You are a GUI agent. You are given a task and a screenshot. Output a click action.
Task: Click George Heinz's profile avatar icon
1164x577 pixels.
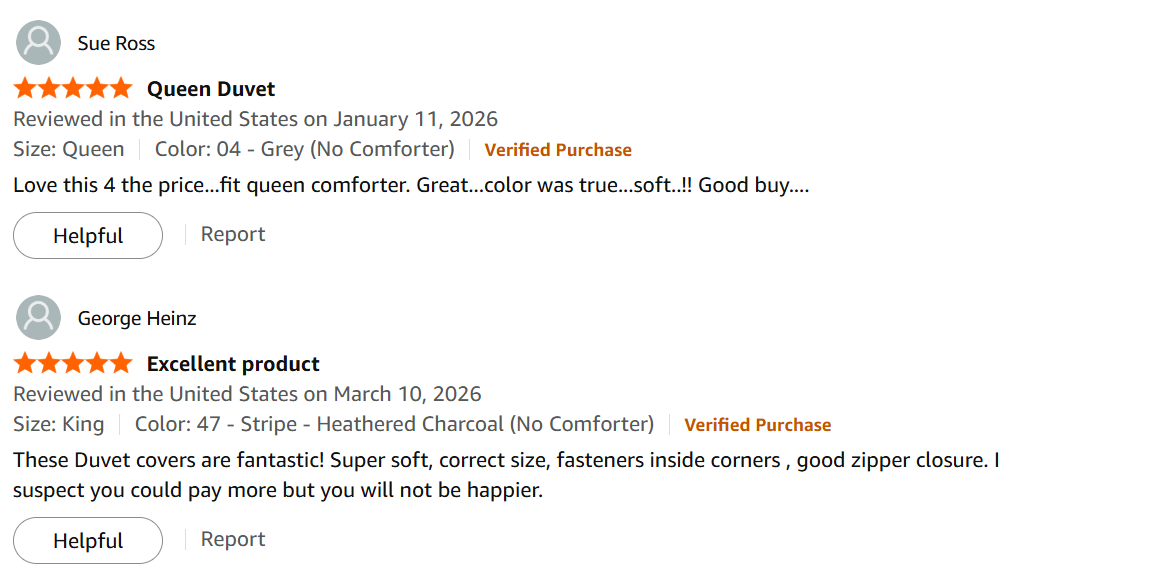(x=39, y=318)
